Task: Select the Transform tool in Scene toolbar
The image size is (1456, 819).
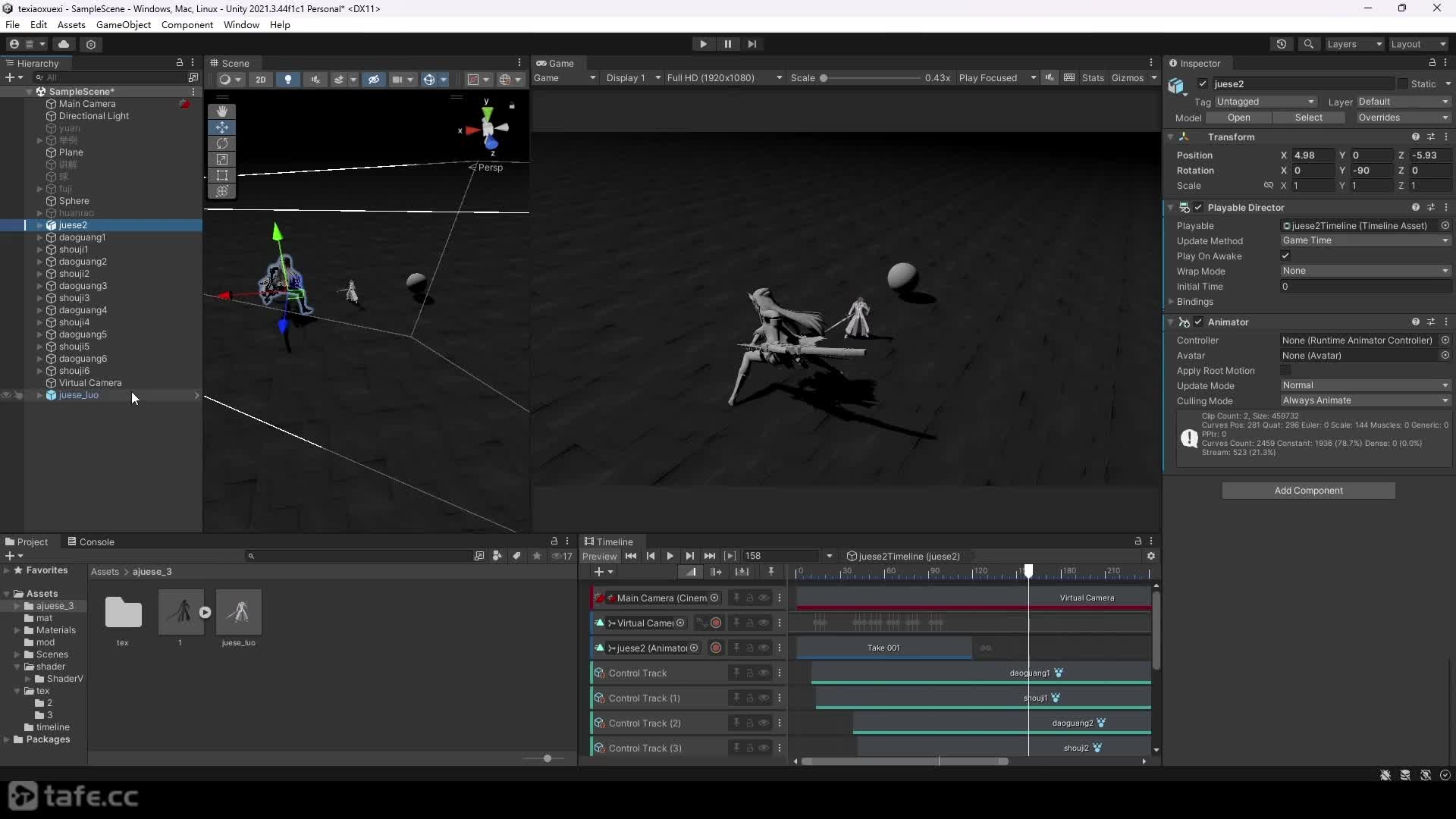Action: (221, 191)
